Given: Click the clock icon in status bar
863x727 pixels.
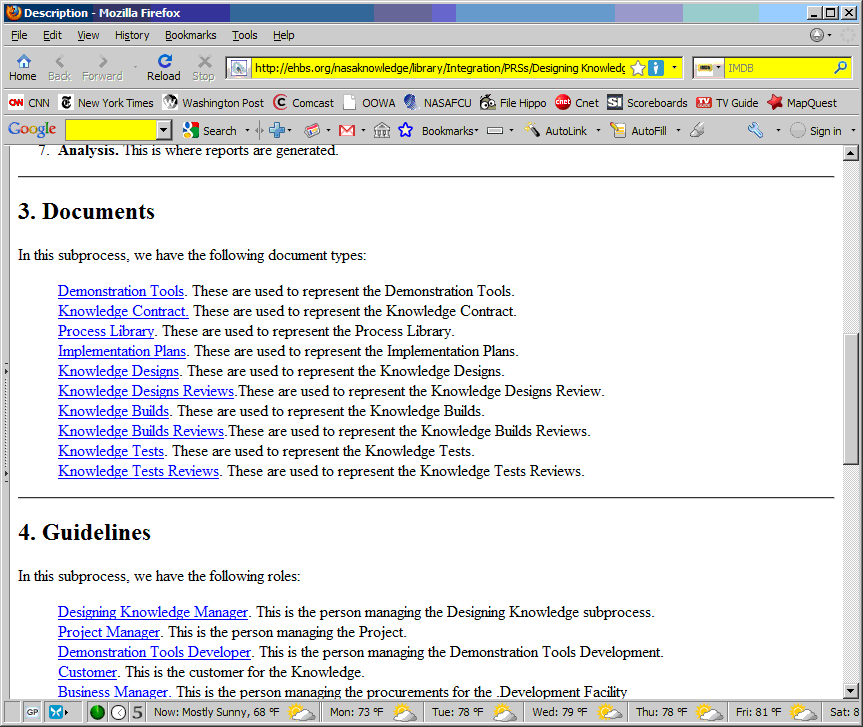Looking at the screenshot, I should tap(118, 712).
